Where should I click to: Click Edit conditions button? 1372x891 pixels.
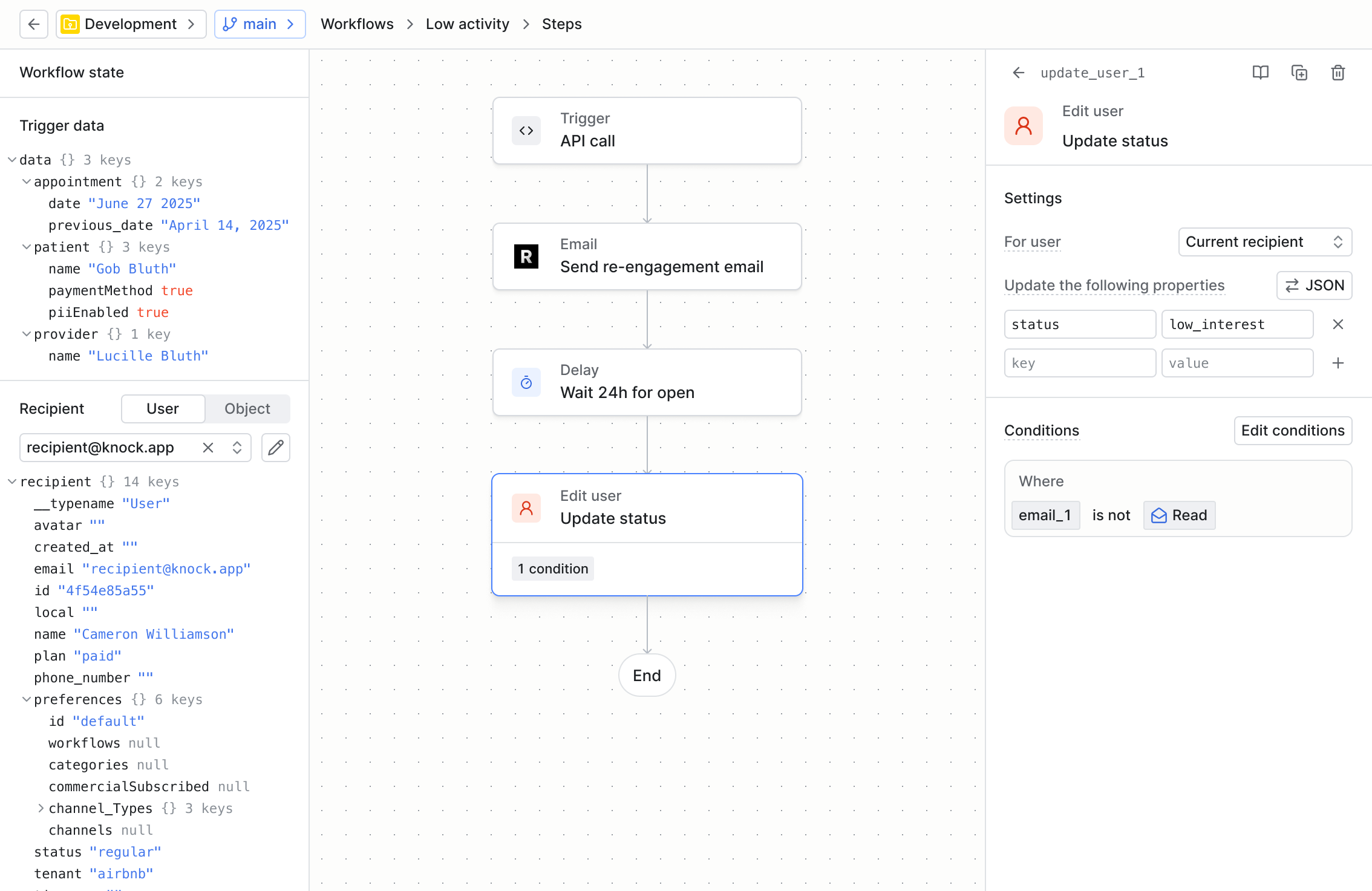(1292, 431)
